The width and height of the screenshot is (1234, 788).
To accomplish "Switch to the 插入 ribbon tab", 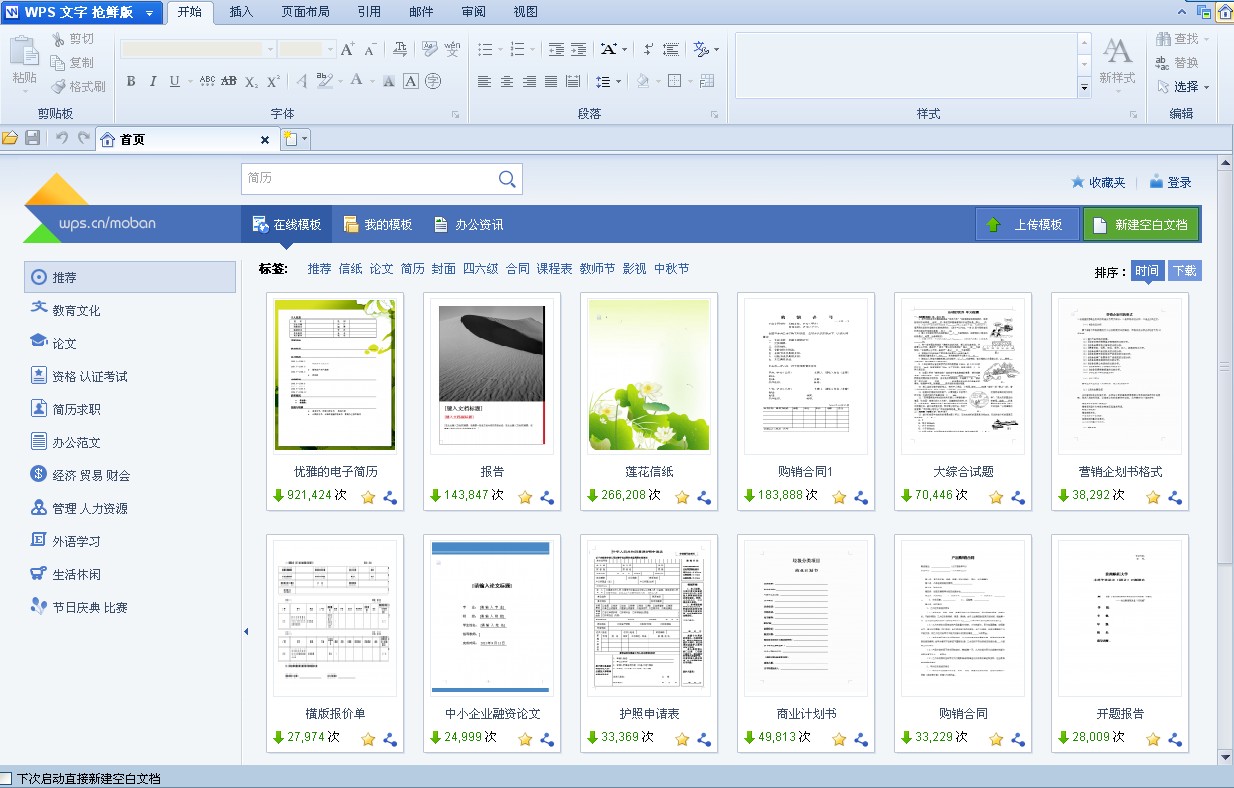I will (241, 12).
